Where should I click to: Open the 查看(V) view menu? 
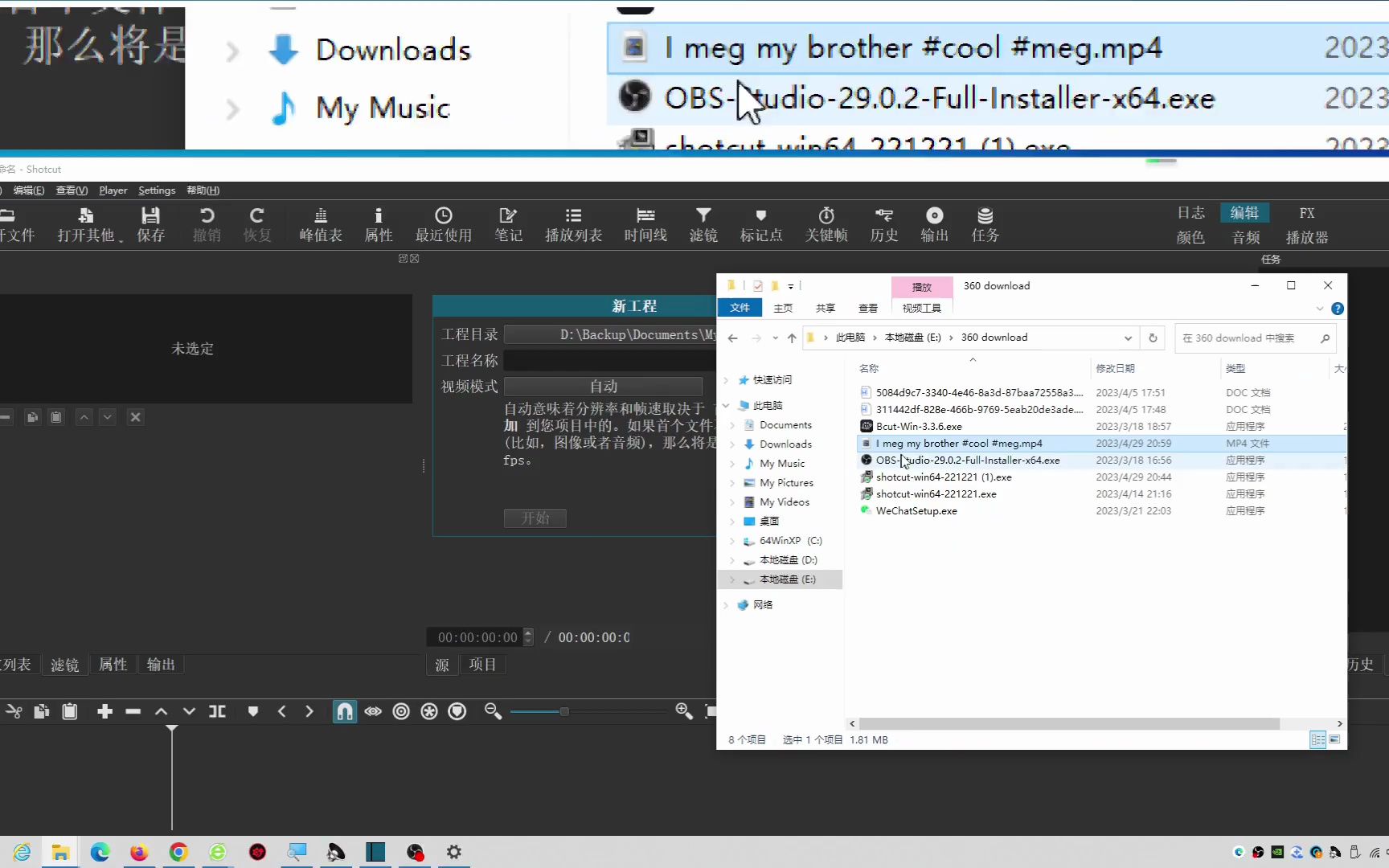(x=72, y=190)
